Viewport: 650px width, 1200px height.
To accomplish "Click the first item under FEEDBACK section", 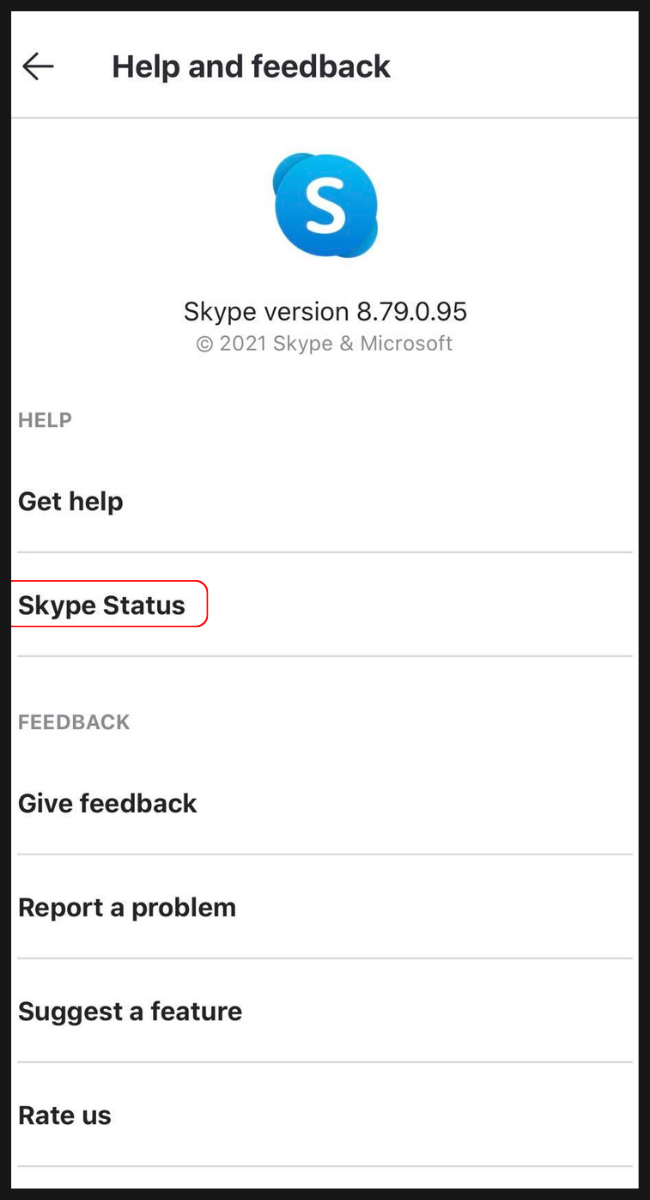I will (x=107, y=803).
